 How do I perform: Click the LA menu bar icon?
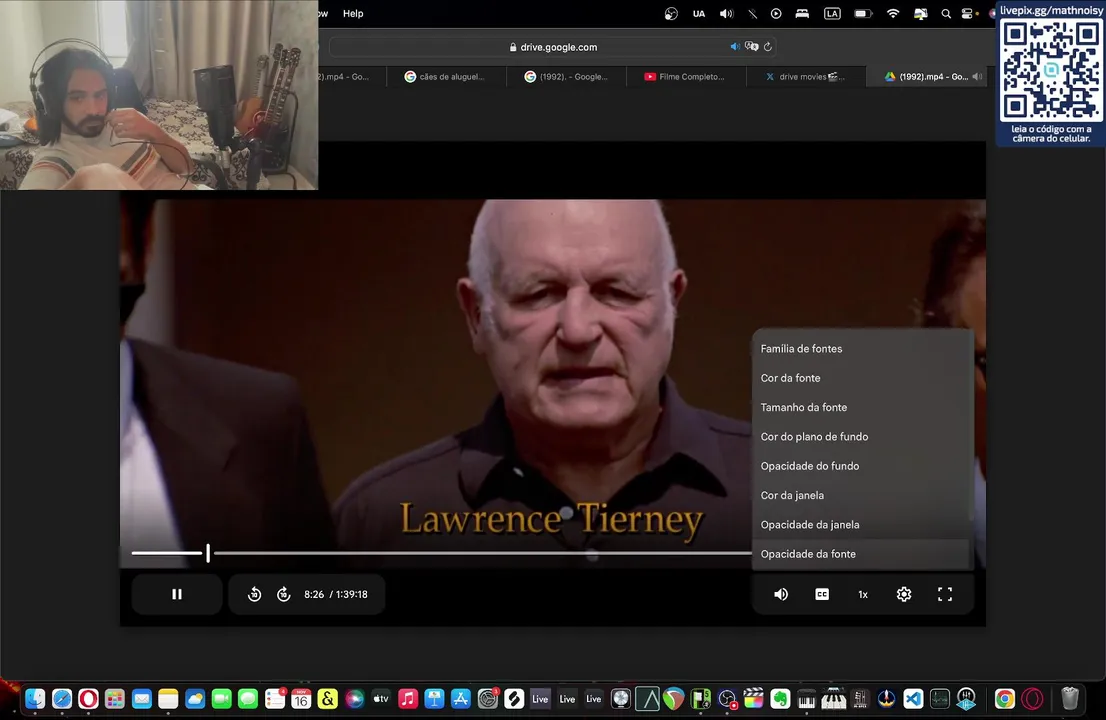pyautogui.click(x=832, y=13)
